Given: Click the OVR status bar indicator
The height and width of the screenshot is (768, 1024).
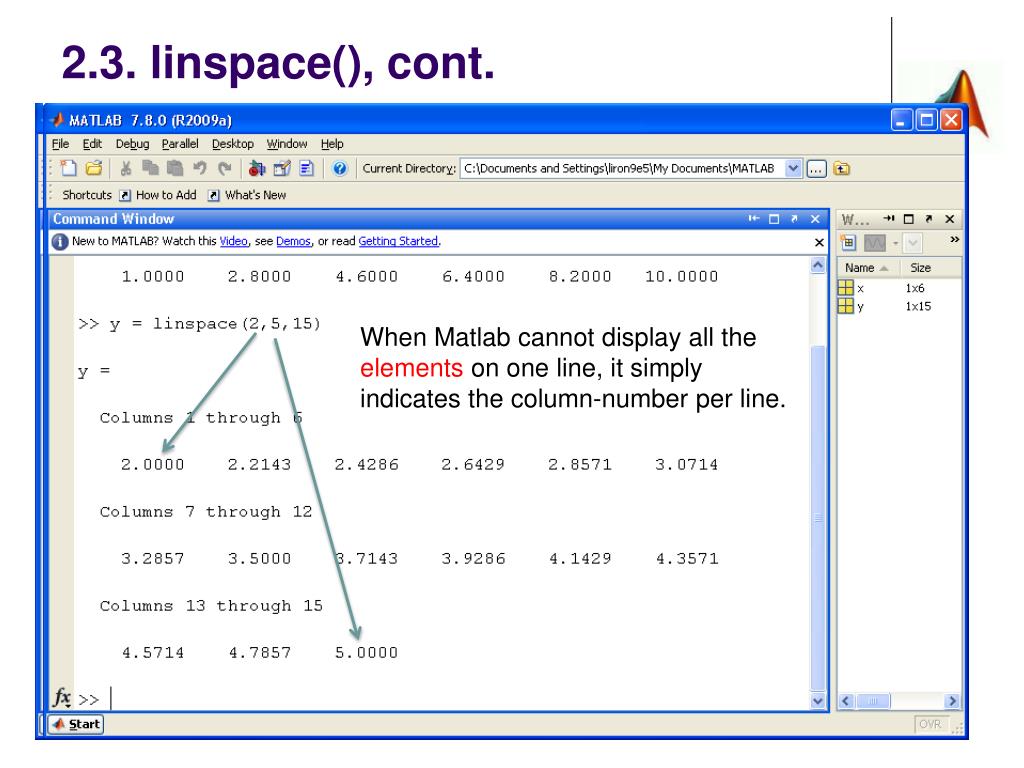Looking at the screenshot, I should (x=931, y=724).
